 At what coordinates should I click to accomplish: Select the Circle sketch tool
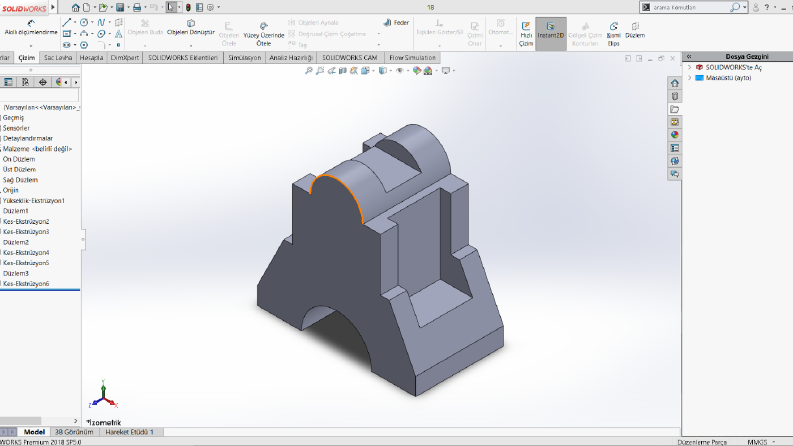(x=84, y=22)
